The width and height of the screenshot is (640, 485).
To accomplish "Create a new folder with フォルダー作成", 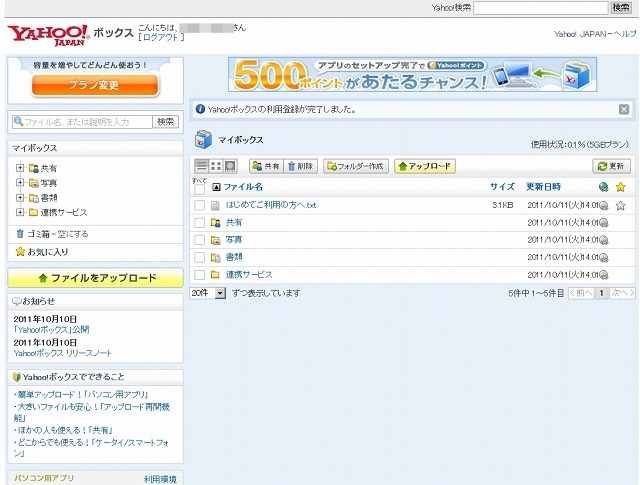I will tap(356, 166).
